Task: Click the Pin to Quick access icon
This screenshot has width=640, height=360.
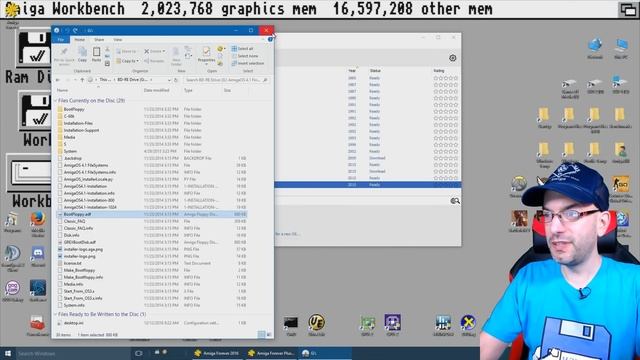Action: [x=64, y=52]
